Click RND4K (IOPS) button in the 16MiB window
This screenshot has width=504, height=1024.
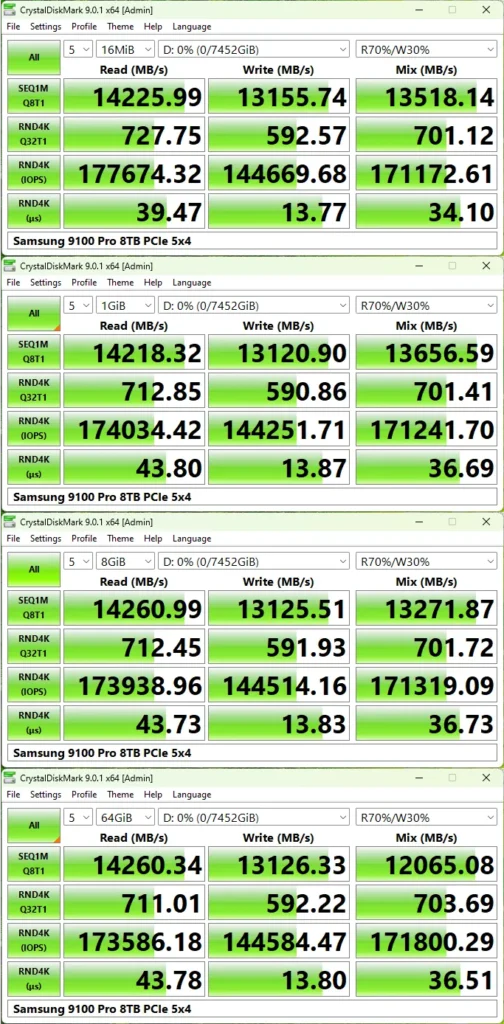34,173
